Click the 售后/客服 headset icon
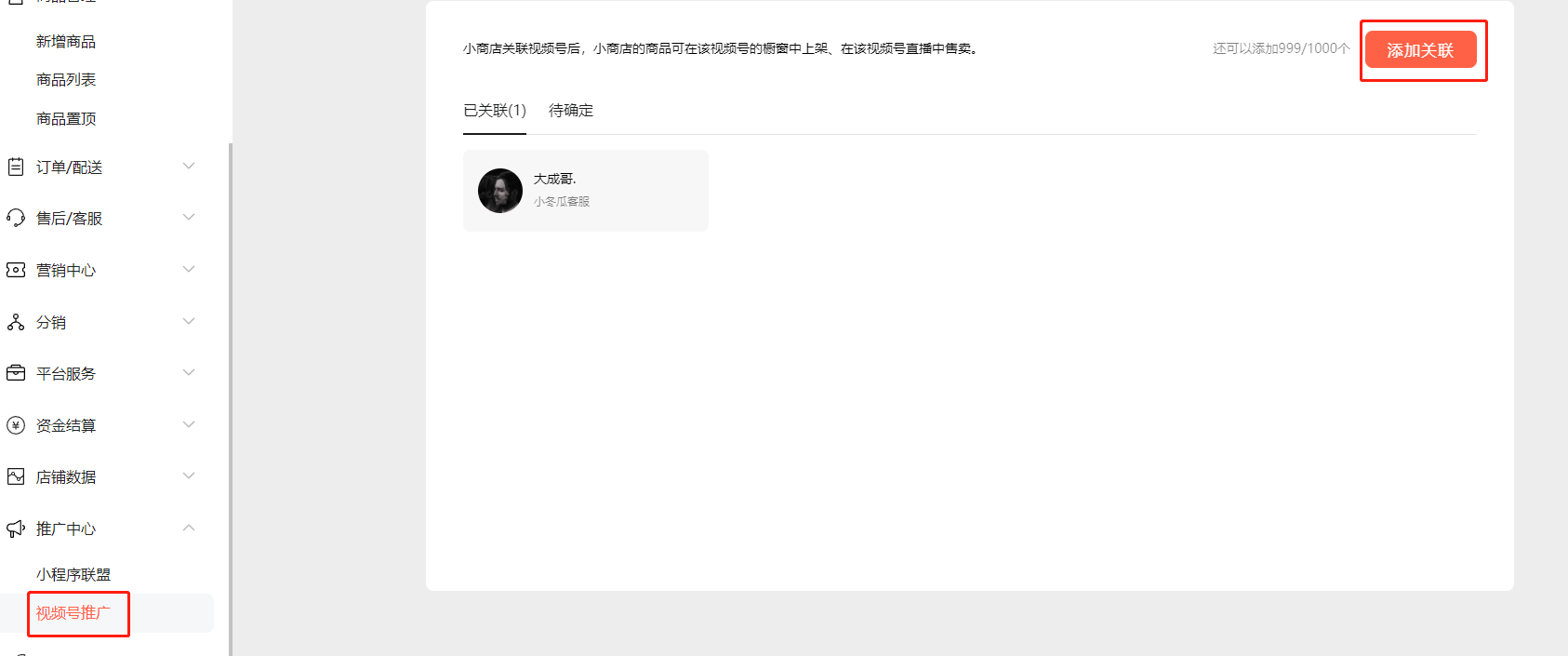The height and width of the screenshot is (656, 1568). (16, 218)
